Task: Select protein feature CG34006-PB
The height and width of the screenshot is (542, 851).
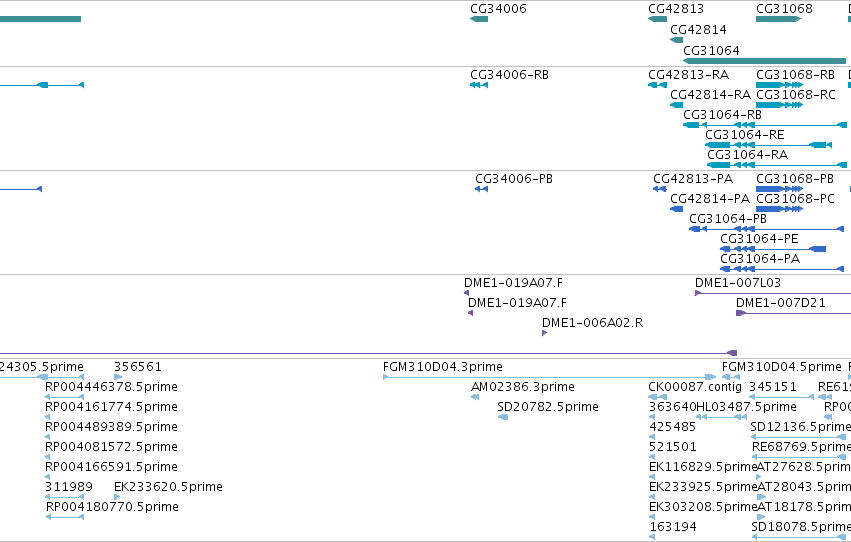Action: pyautogui.click(x=481, y=189)
